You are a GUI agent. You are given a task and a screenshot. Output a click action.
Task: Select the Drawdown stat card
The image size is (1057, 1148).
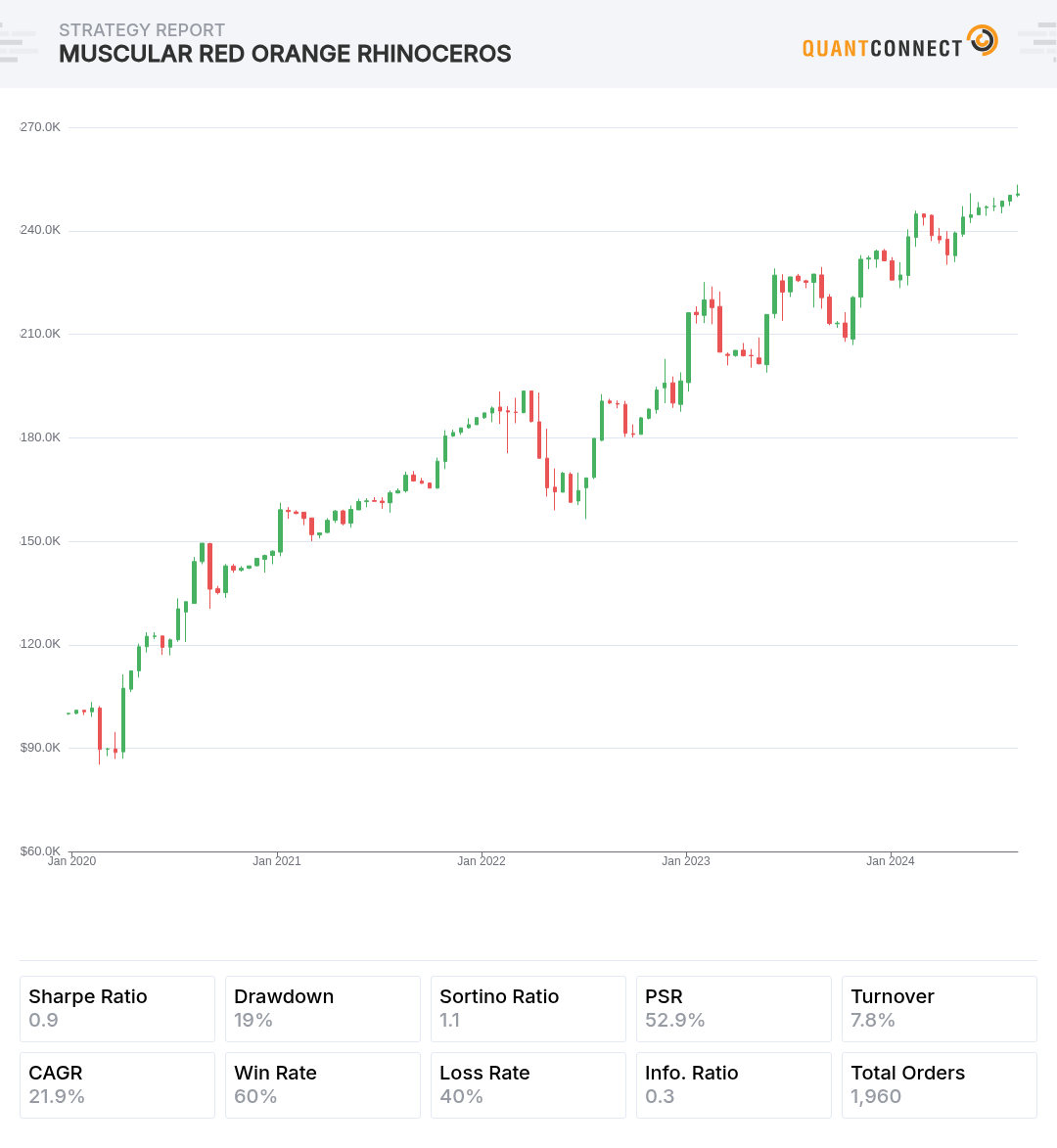[323, 1008]
